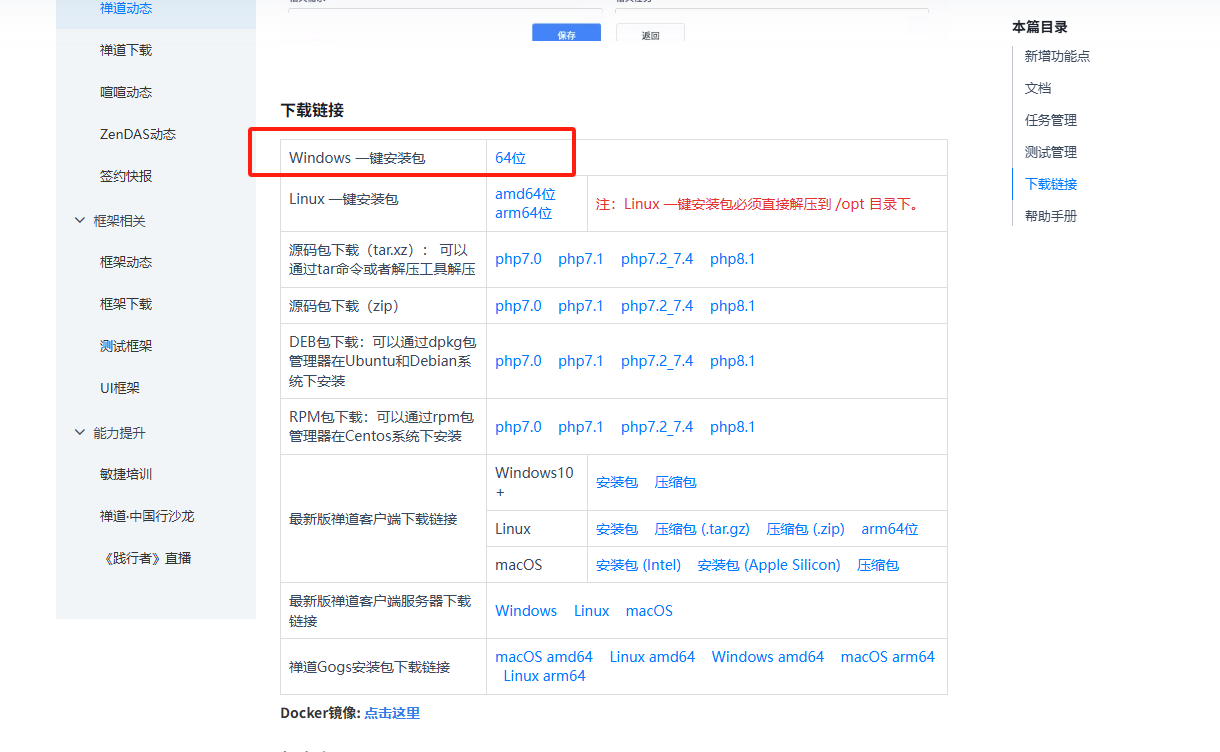Download Gogs package Linux arm64

coord(544,676)
